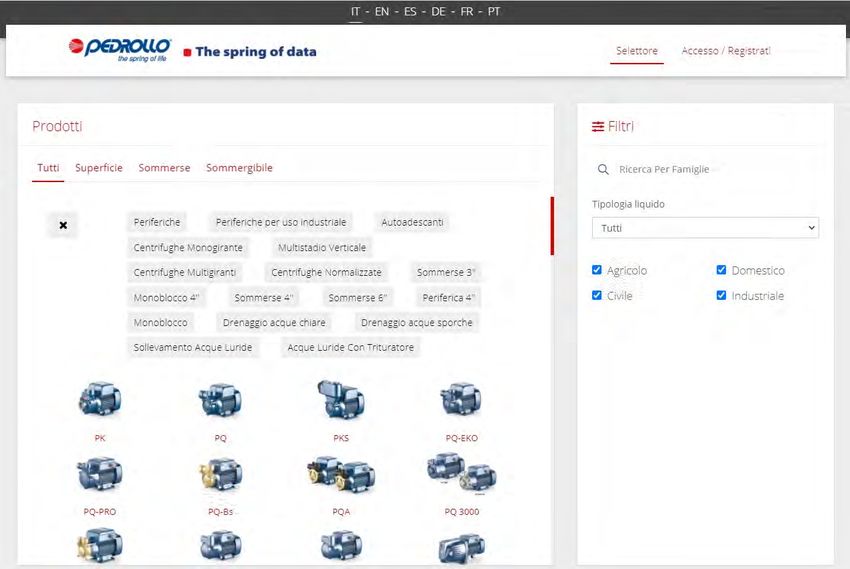
Task: Open the PK pump product image
Action: 100,400
